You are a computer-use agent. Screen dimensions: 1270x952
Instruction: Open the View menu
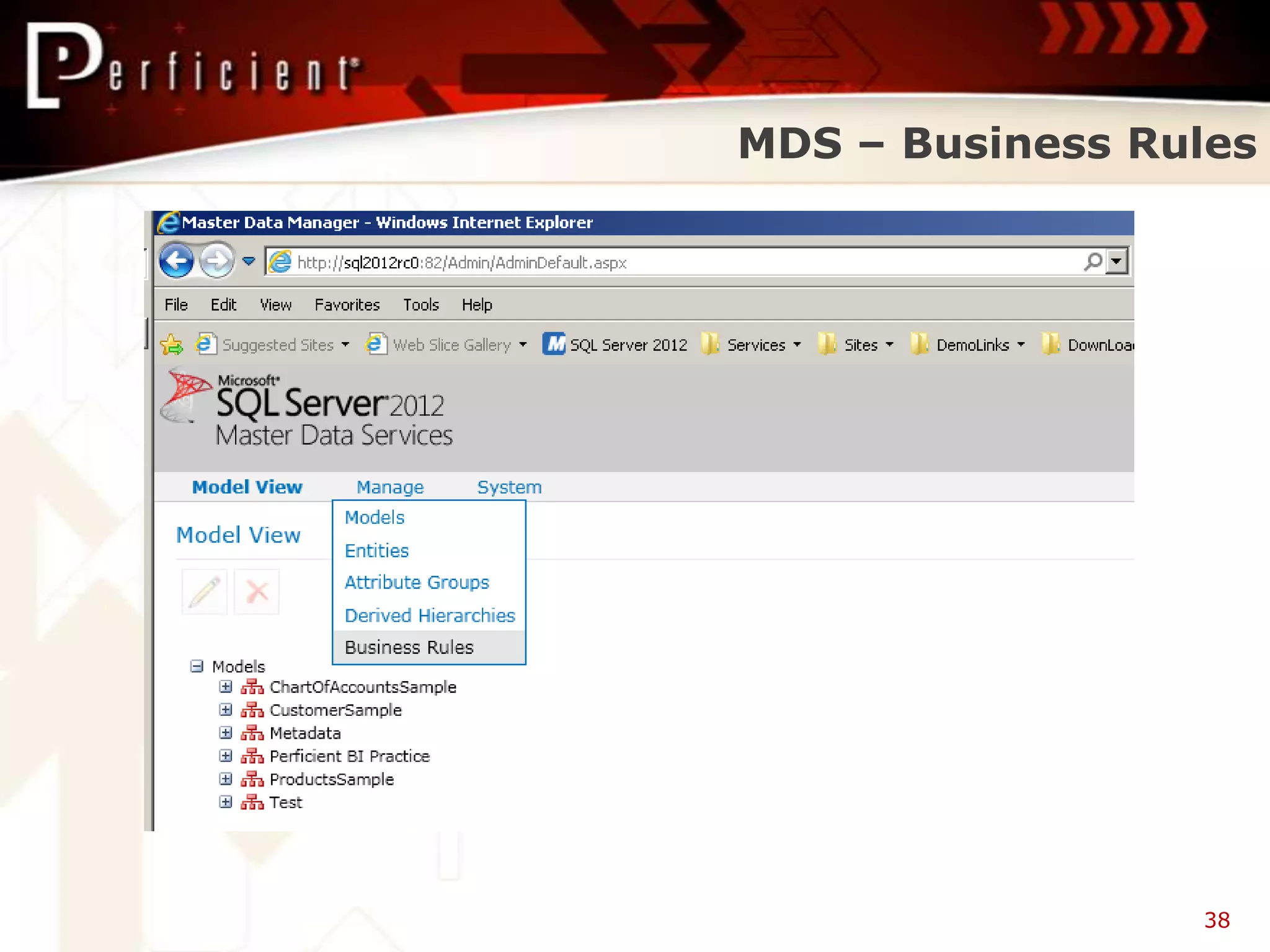[x=275, y=305]
